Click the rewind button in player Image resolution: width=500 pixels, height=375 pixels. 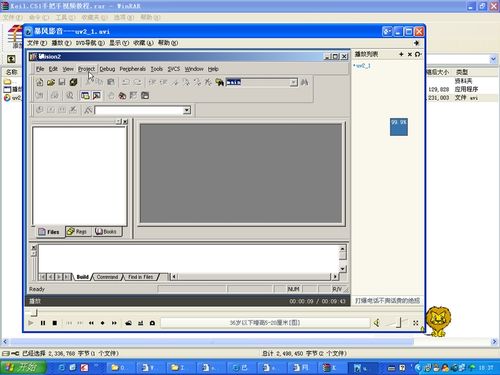click(91, 323)
